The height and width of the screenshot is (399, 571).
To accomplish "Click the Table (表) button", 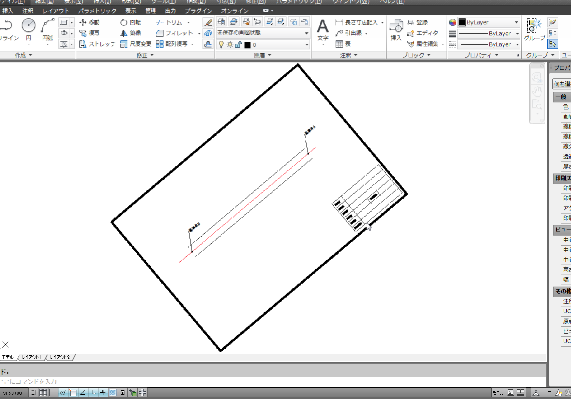I will 343,44.
